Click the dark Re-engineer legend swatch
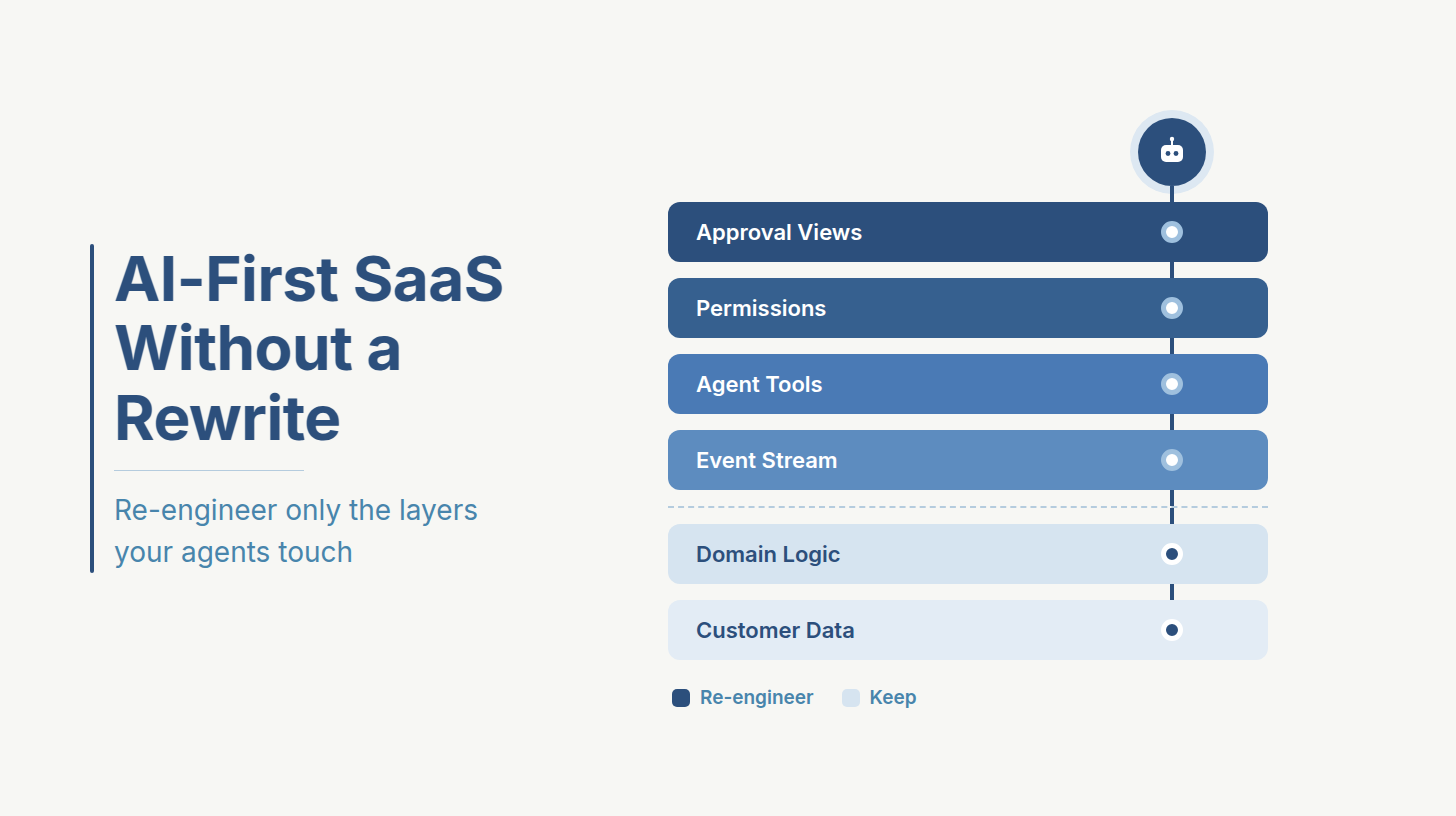1456x816 pixels. point(681,698)
